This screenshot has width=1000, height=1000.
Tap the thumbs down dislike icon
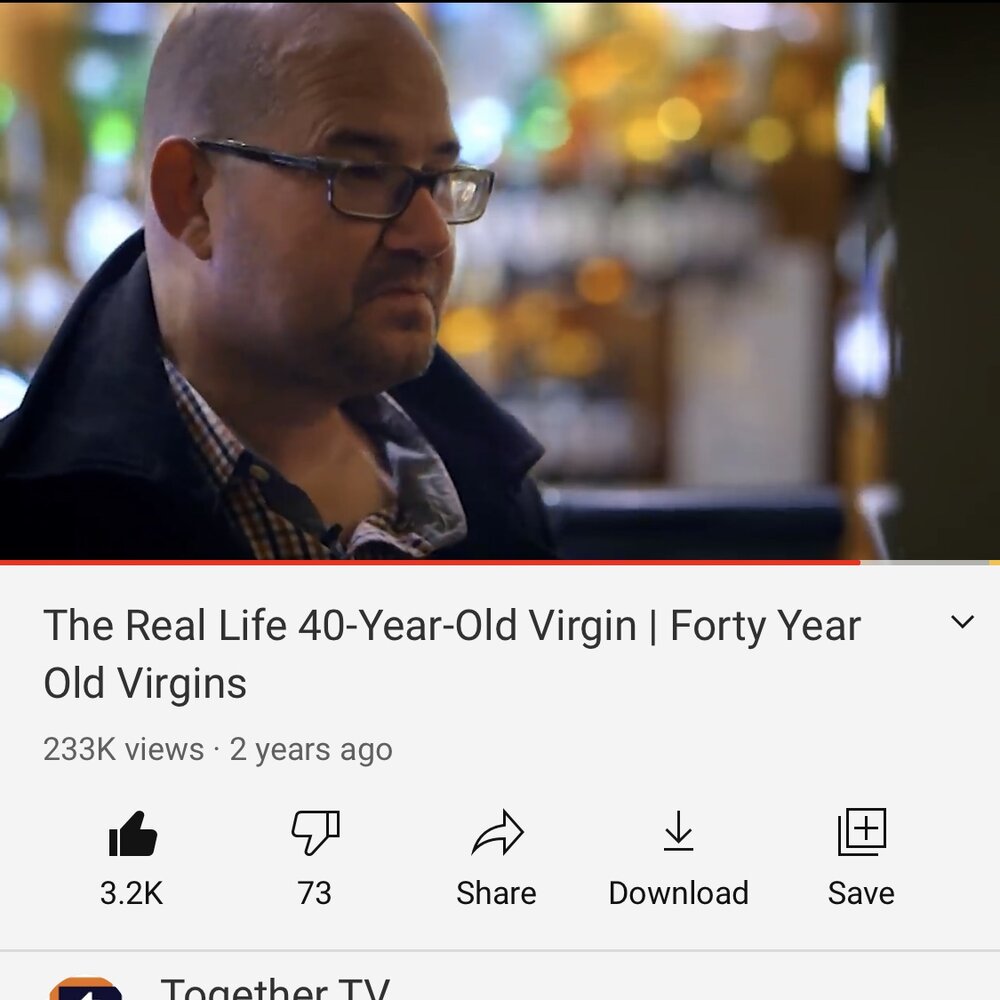pyautogui.click(x=315, y=832)
